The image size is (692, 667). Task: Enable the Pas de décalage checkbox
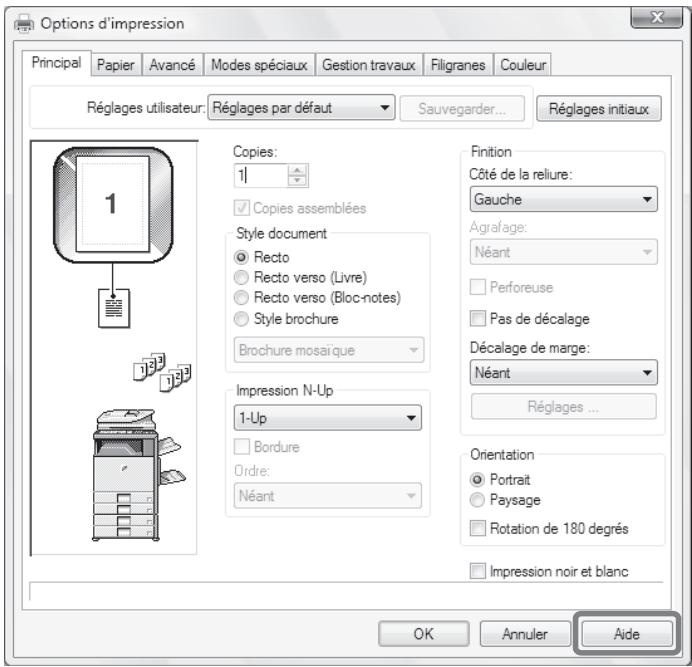(x=478, y=318)
